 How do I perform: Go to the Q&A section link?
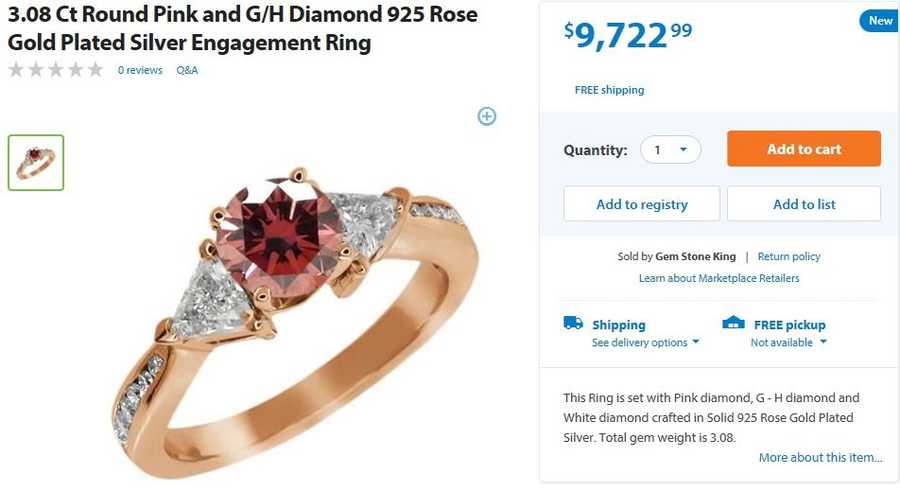187,70
